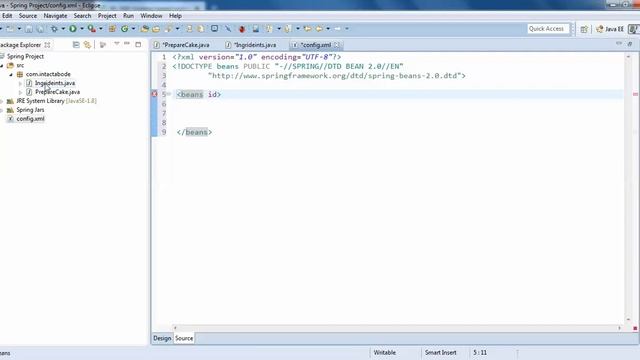Select Spring Project in Package Explorer

tap(25, 56)
